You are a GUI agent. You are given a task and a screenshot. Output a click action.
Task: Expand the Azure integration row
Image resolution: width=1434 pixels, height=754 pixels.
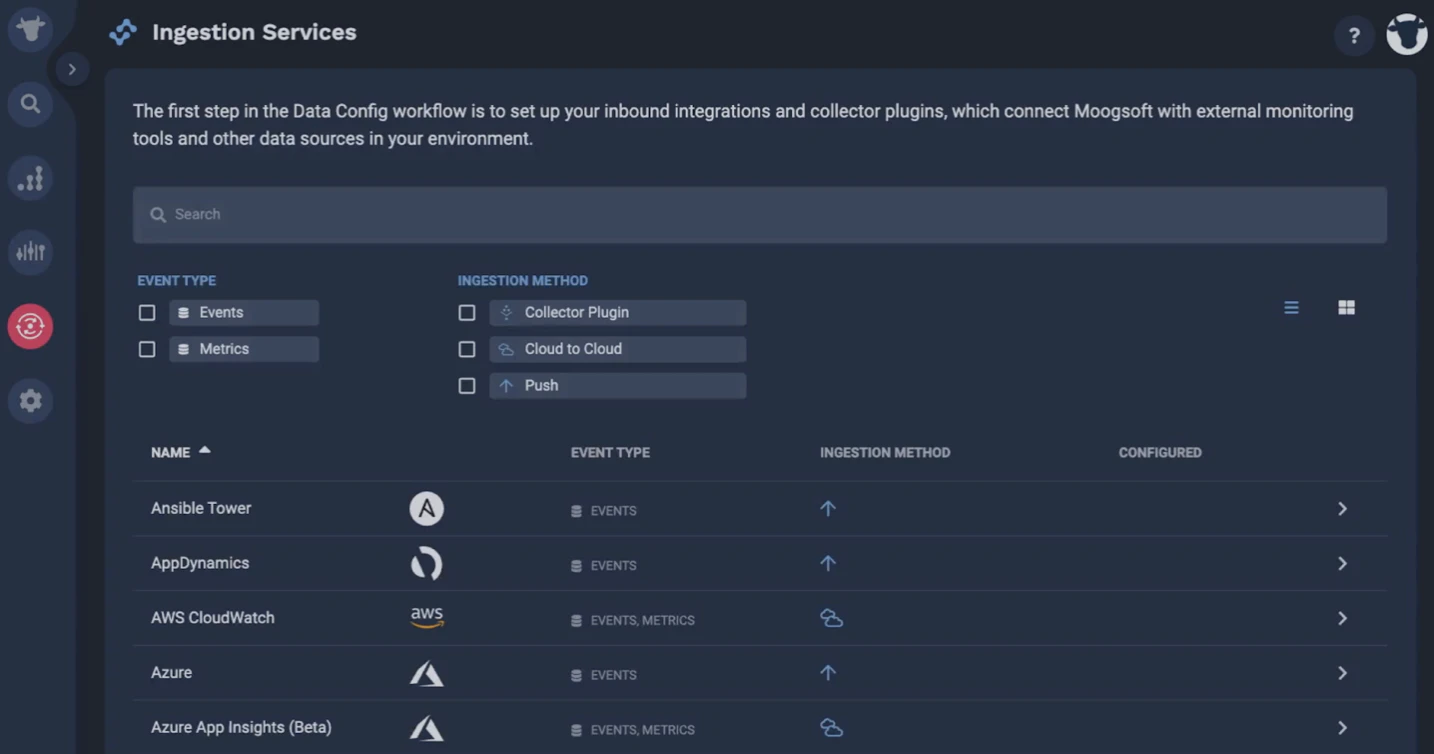[x=1342, y=673]
